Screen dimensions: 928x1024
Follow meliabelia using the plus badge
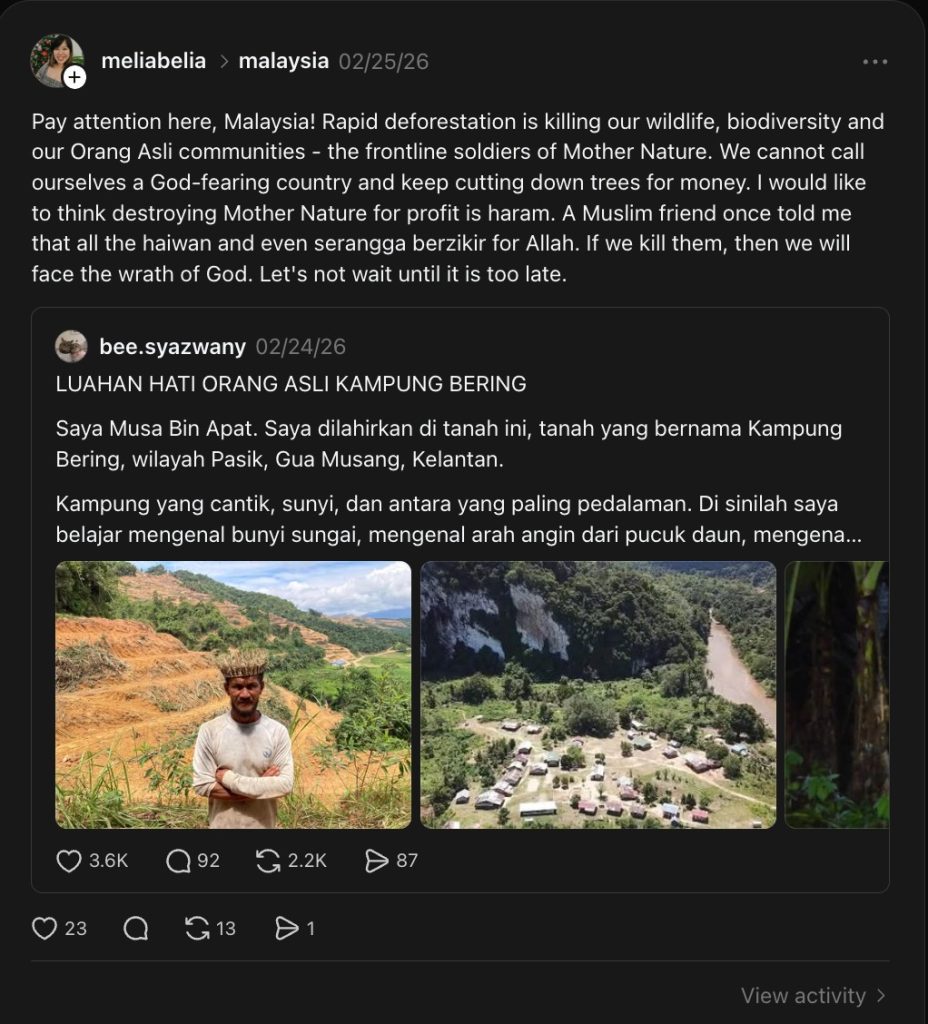pyautogui.click(x=75, y=77)
